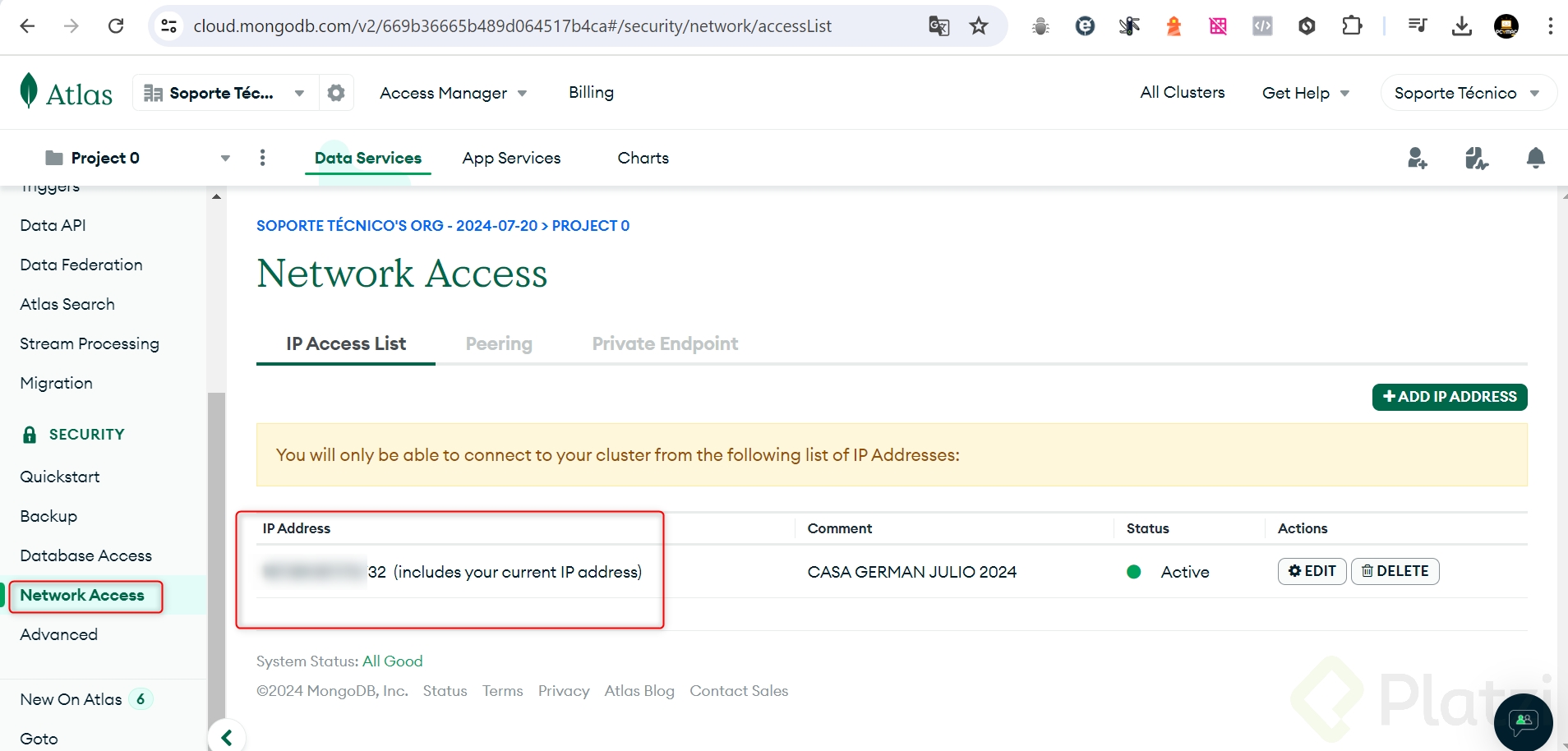Edit the IP access list entry
The width and height of the screenshot is (1568, 751).
(x=1312, y=571)
